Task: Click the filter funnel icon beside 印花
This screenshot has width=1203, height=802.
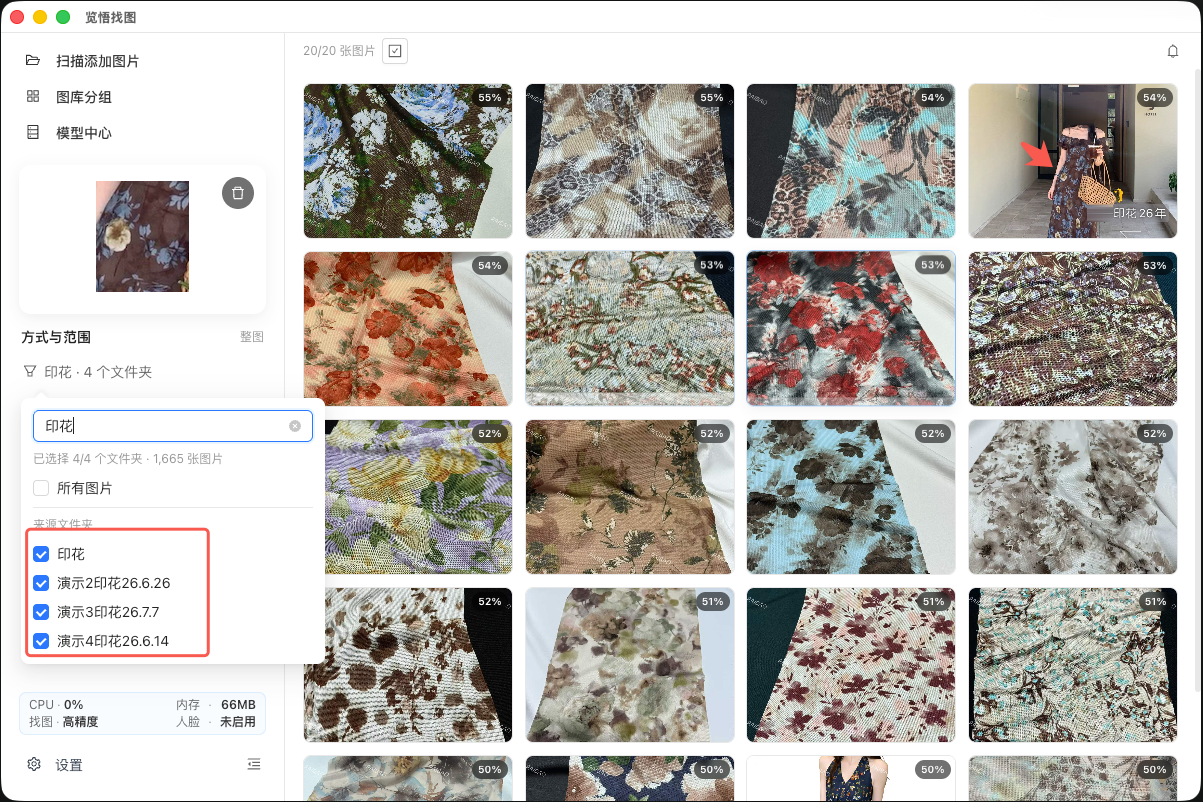Action: 30,372
